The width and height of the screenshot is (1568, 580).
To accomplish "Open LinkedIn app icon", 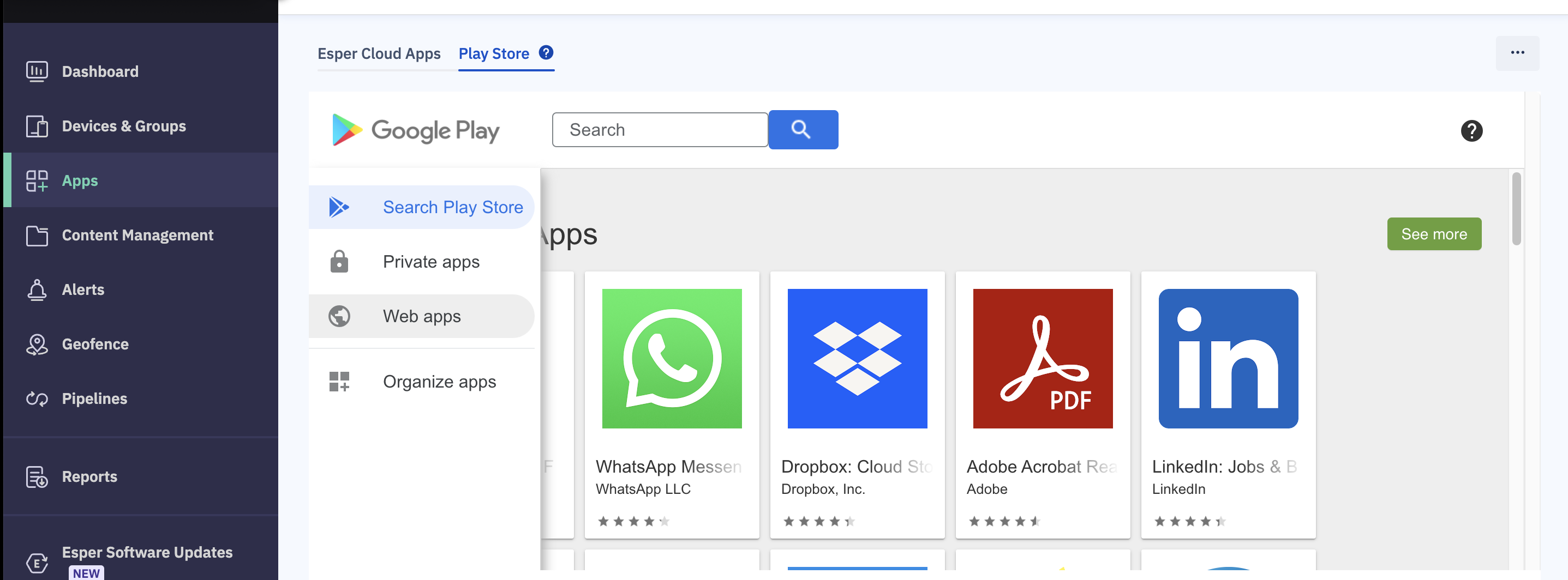I will (x=1228, y=359).
